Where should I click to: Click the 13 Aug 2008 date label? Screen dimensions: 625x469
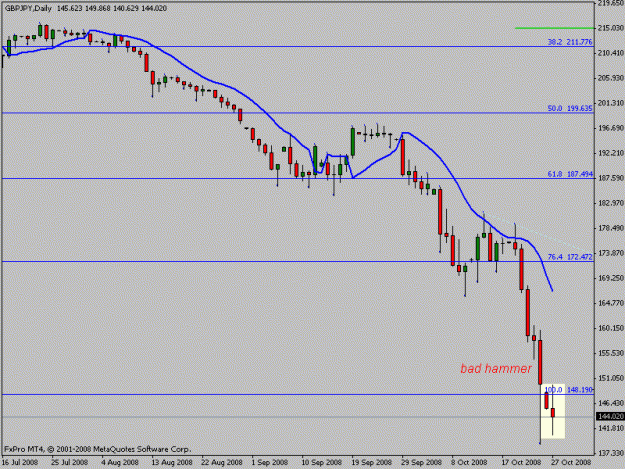(x=172, y=462)
